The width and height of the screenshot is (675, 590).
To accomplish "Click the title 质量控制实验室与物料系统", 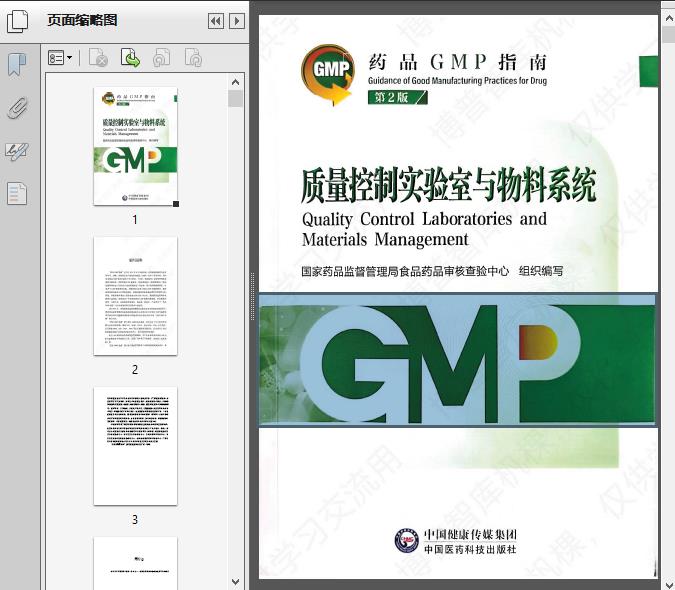I will (449, 185).
